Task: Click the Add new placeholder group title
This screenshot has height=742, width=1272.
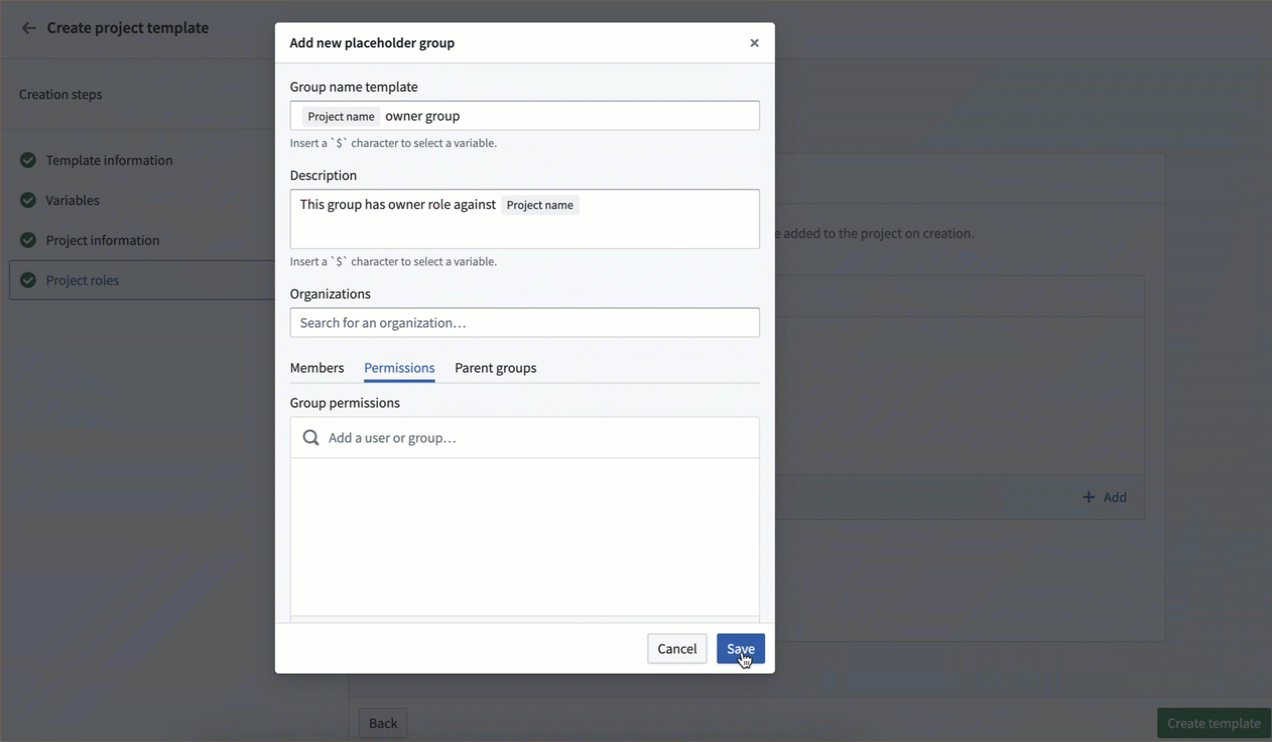Action: click(x=372, y=43)
